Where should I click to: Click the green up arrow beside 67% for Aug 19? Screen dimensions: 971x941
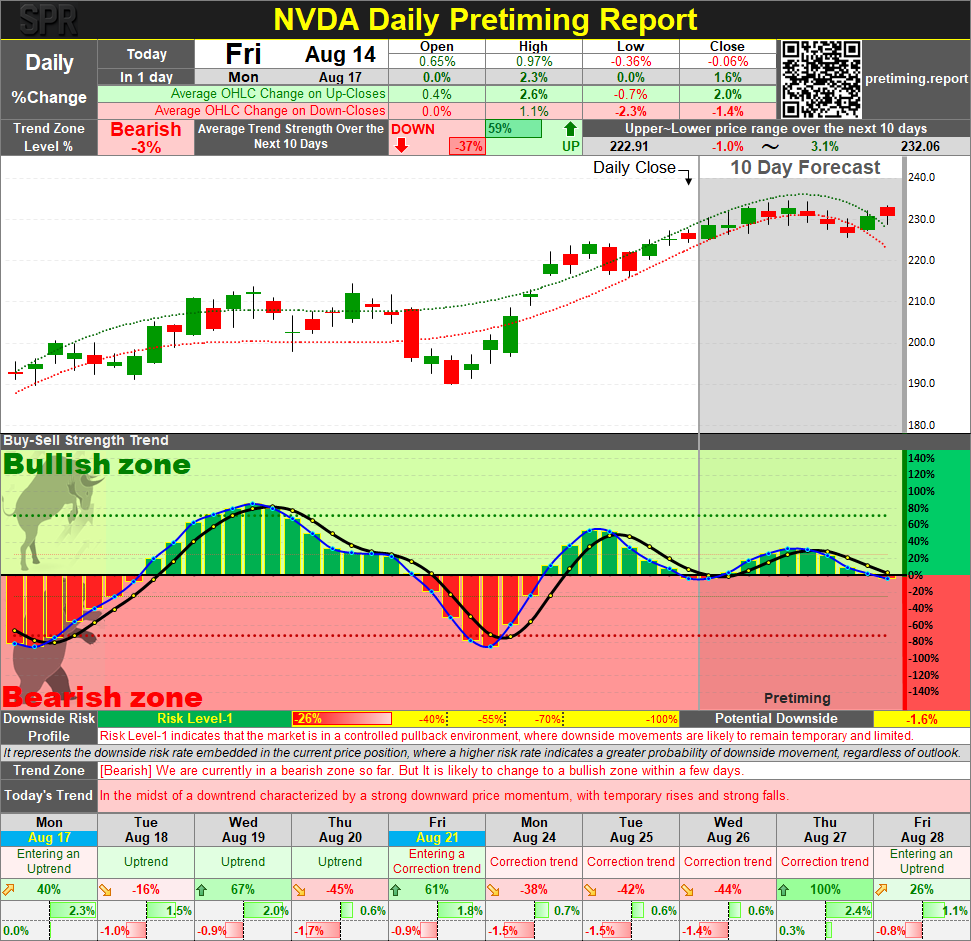point(202,890)
